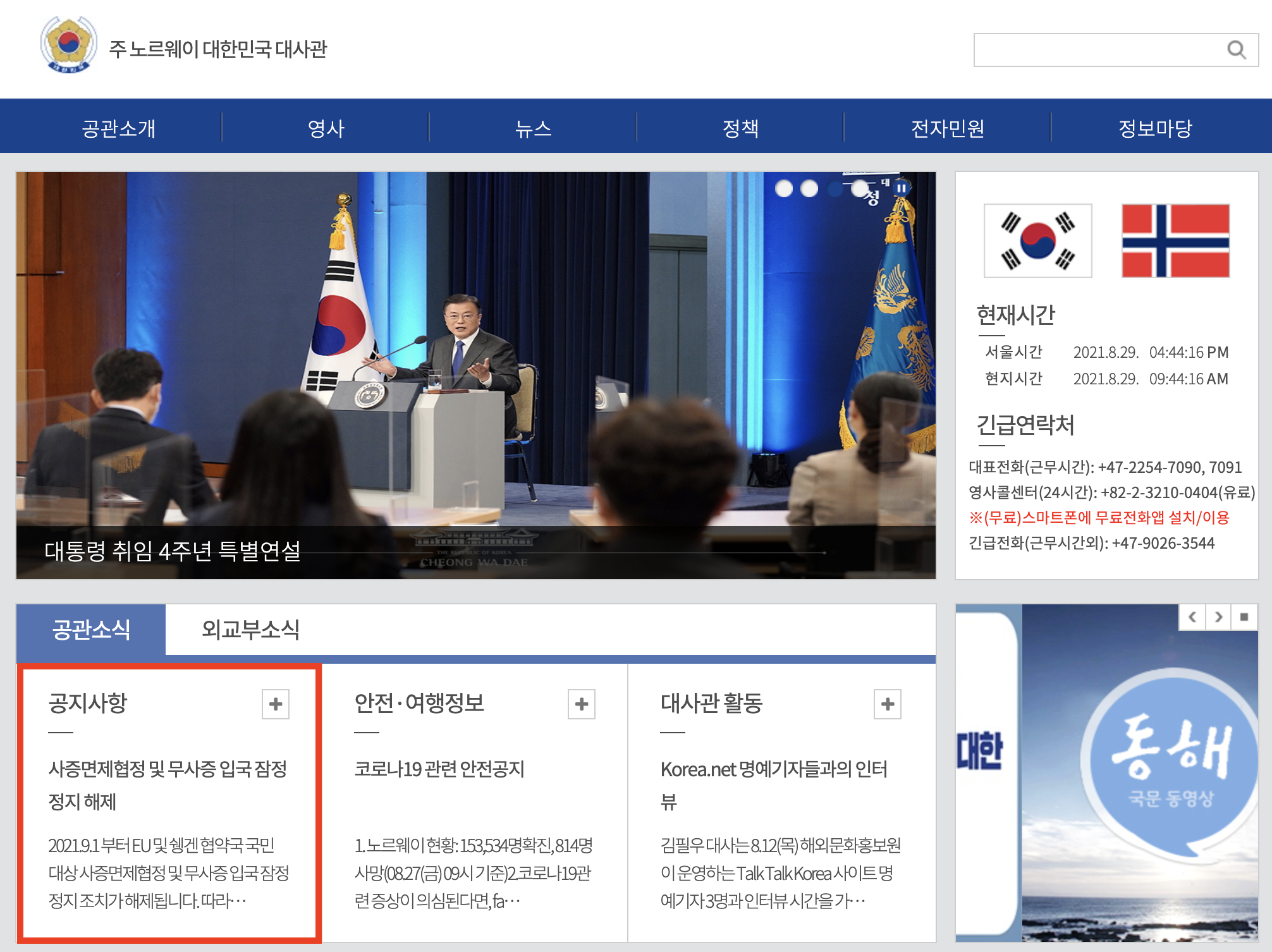Stop the side banner rotation
1272x952 pixels.
click(x=1244, y=617)
